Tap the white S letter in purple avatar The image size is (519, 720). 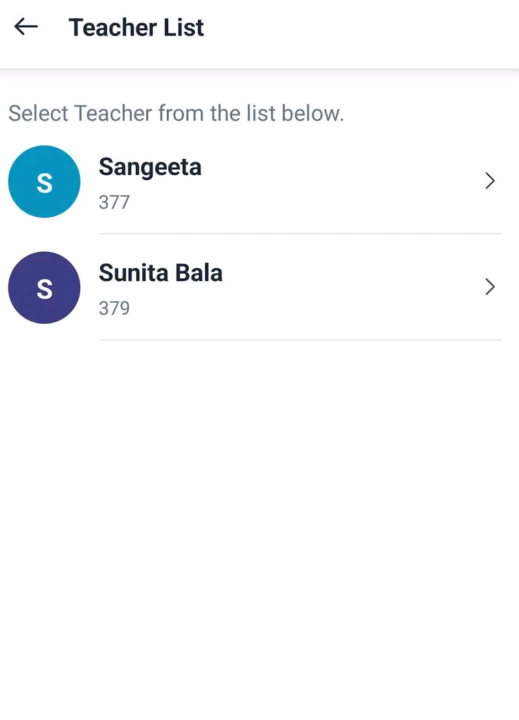click(44, 289)
